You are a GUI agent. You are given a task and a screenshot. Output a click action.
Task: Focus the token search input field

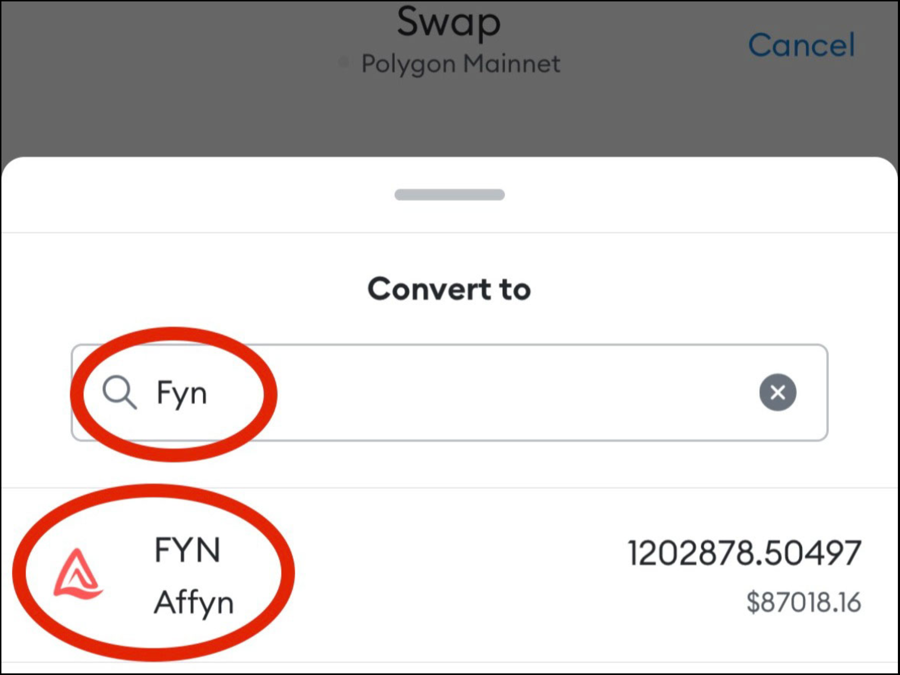pos(448,393)
